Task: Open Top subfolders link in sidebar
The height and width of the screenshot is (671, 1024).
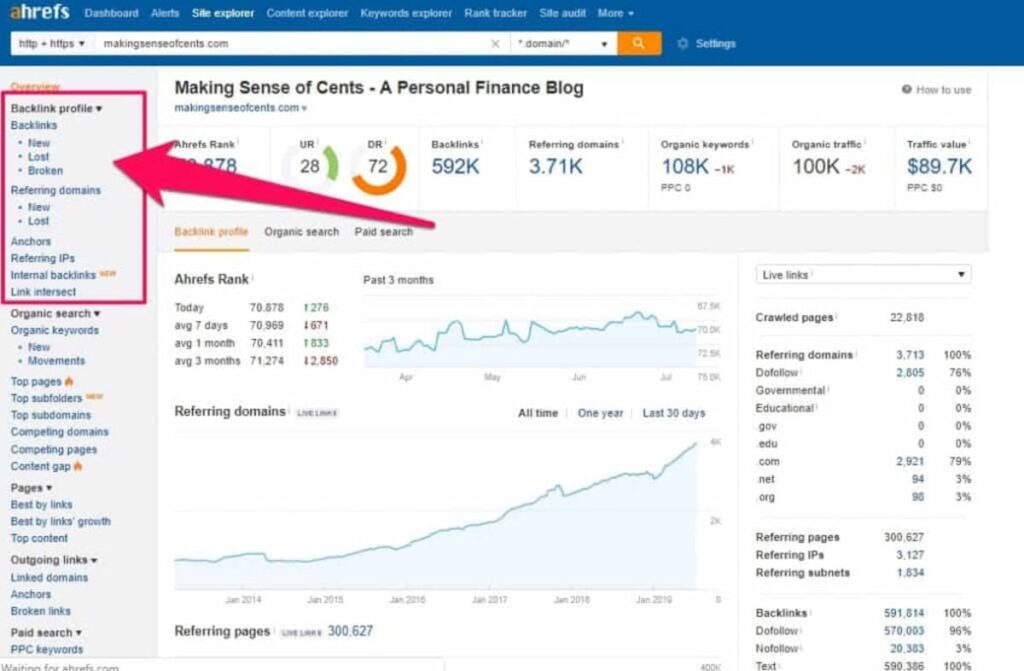Action: click(x=46, y=399)
